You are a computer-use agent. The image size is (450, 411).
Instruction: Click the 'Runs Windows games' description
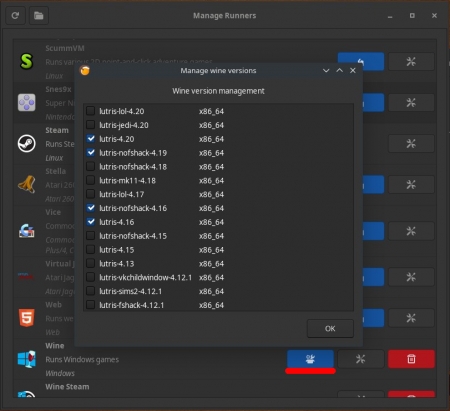tap(82, 360)
